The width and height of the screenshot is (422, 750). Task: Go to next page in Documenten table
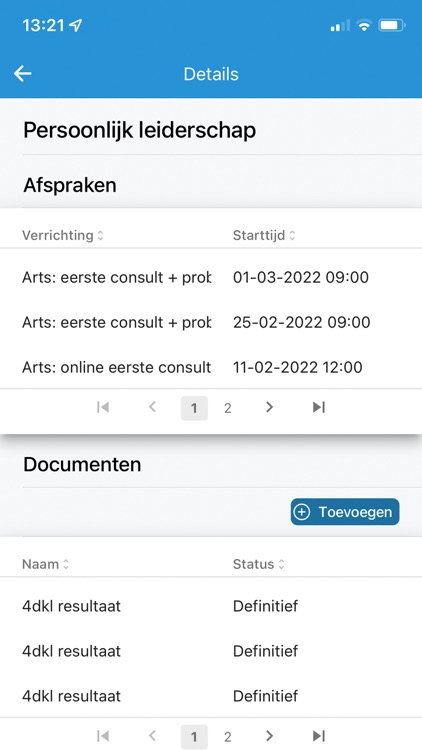[269, 736]
